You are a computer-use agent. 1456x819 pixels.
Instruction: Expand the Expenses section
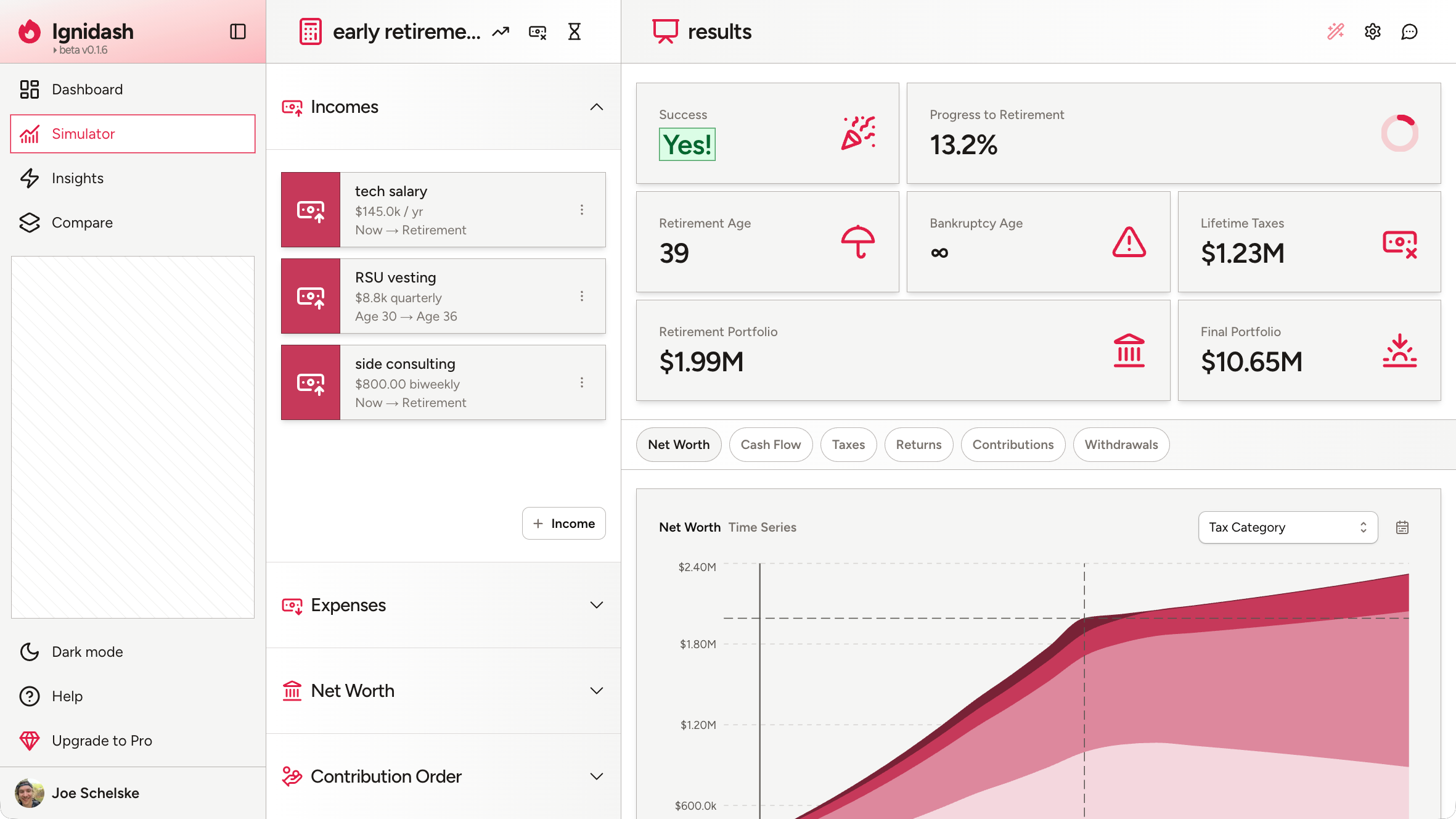[x=596, y=605]
